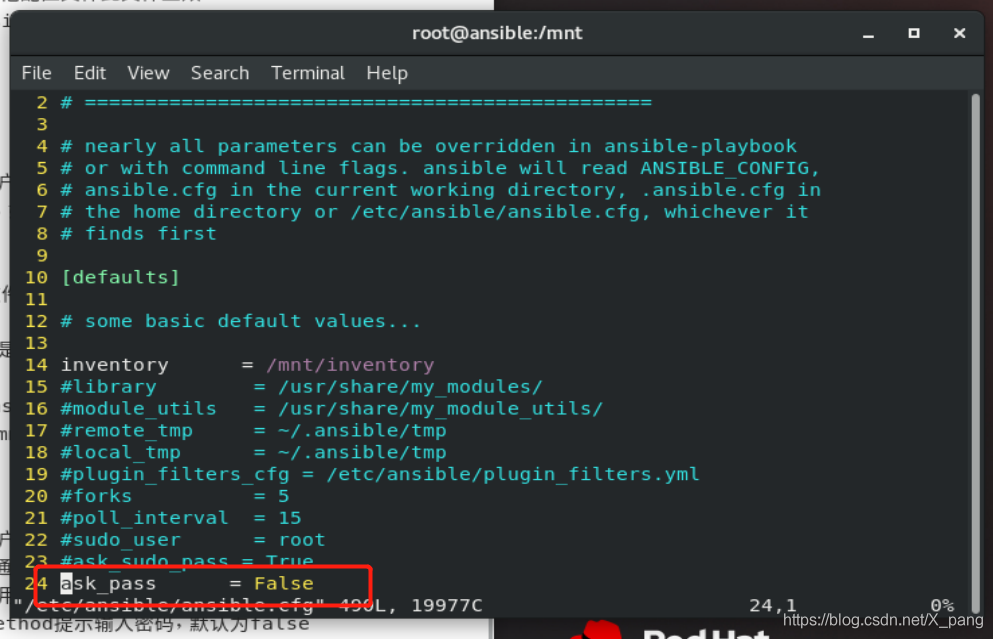Screen dimensions: 993x639
Task: Open the Help menu
Action: pos(387,73)
